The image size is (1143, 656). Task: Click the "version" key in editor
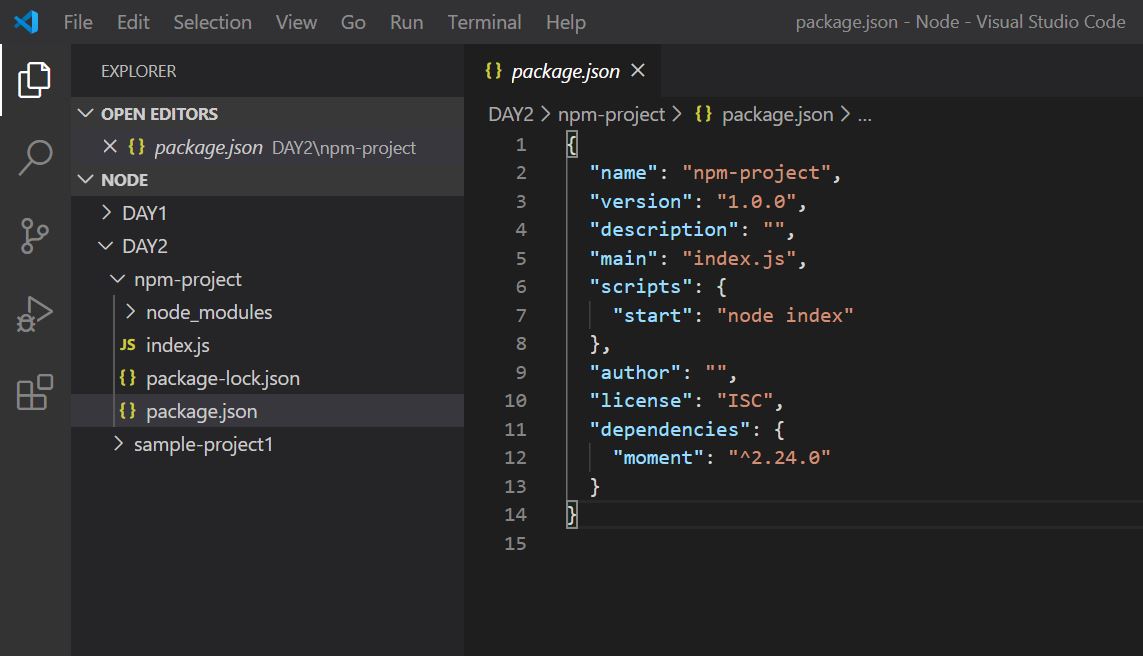pos(641,201)
